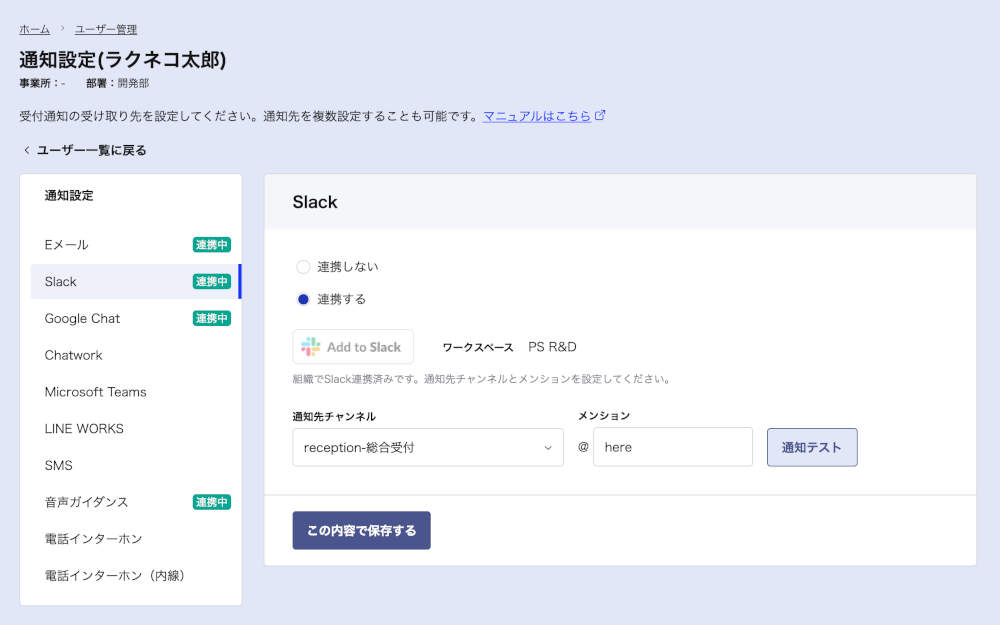Click the ユーザー管理 breadcrumb link
Image resolution: width=1000 pixels, height=625 pixels.
pos(106,29)
